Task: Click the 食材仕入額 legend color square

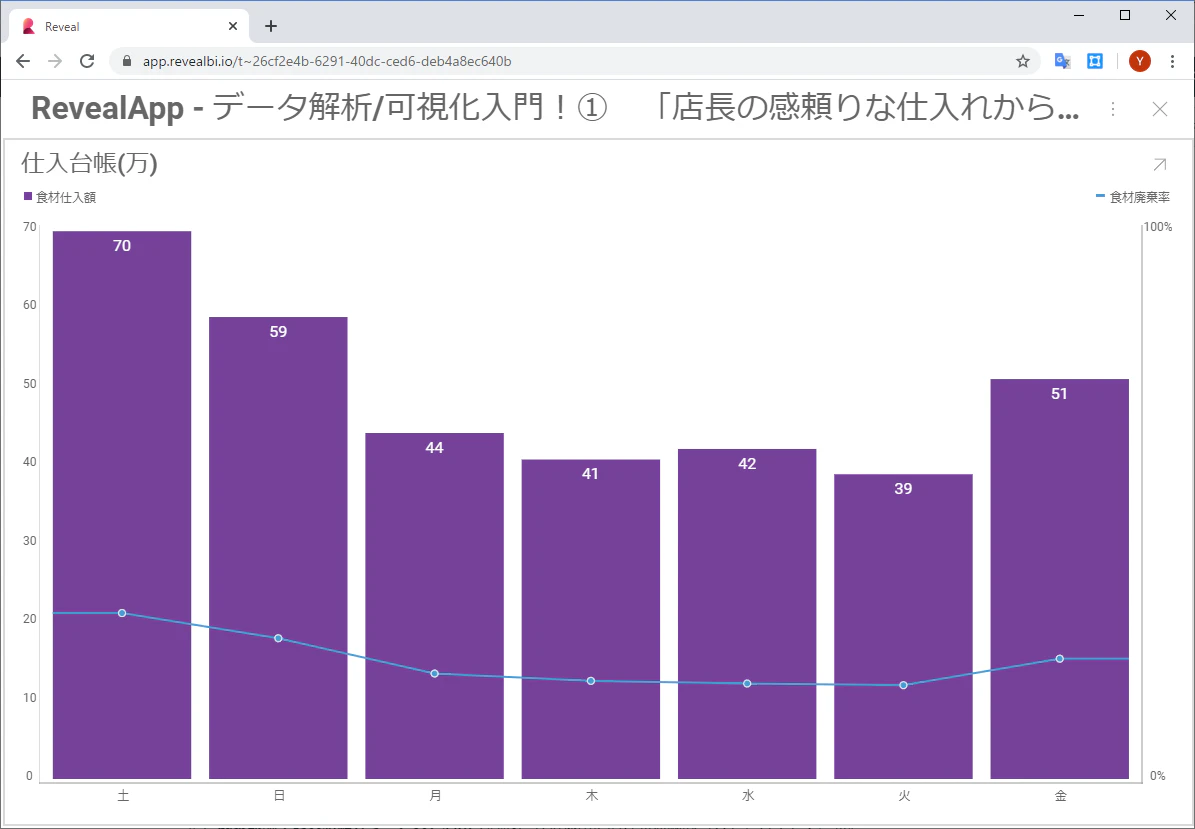Action: click(28, 197)
